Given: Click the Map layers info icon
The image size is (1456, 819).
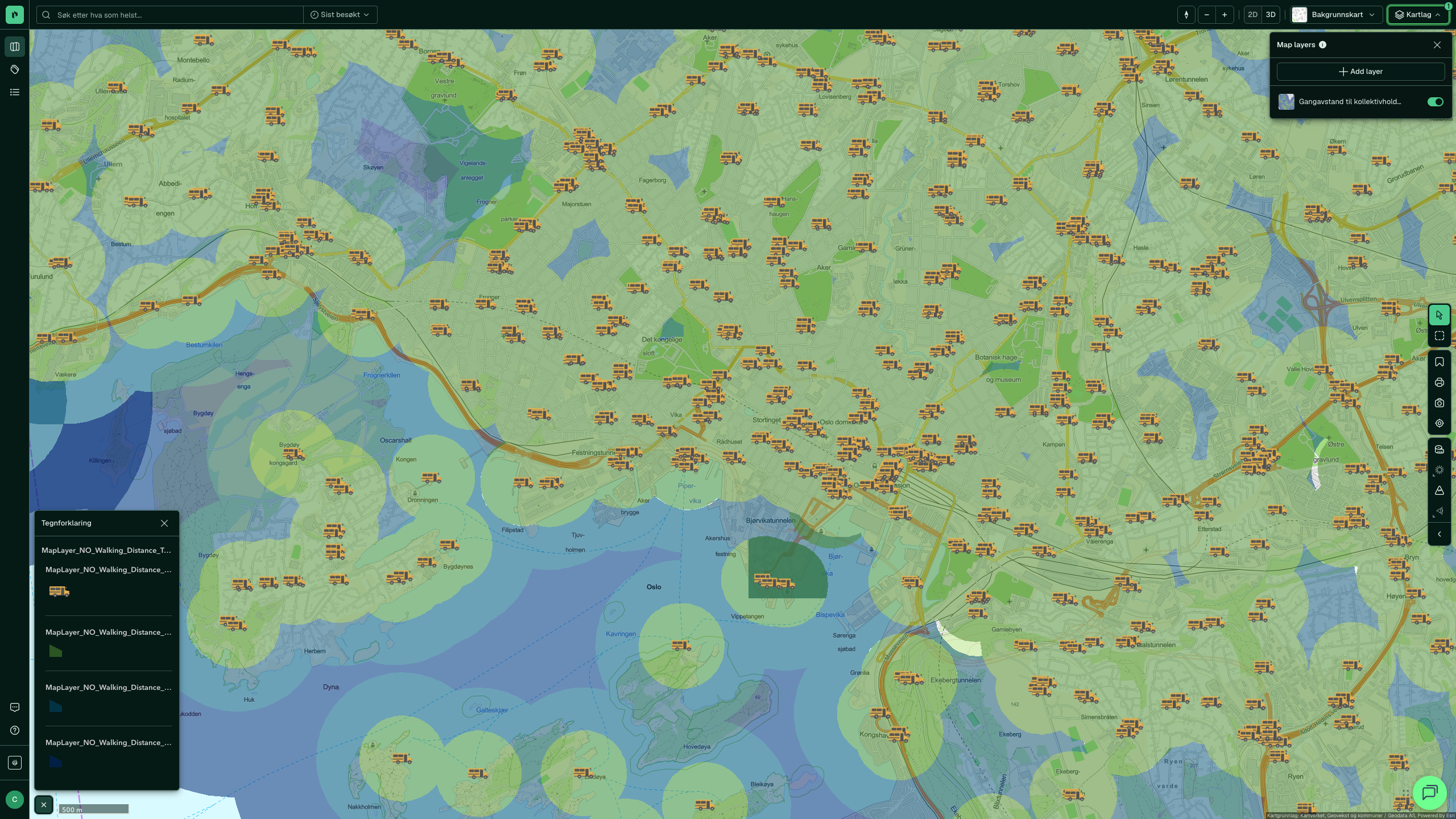Looking at the screenshot, I should (x=1322, y=45).
